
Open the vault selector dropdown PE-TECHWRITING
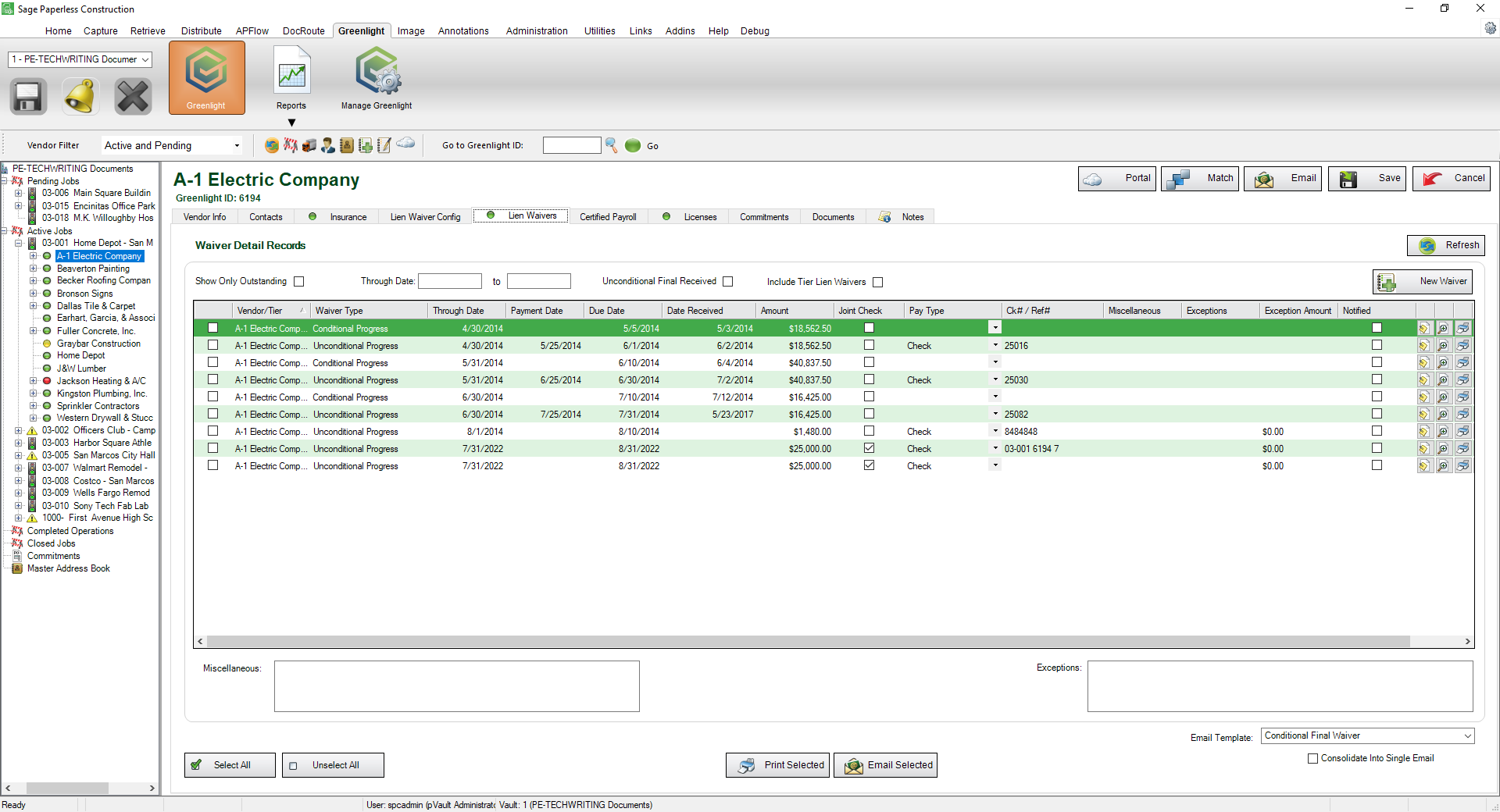coord(80,59)
